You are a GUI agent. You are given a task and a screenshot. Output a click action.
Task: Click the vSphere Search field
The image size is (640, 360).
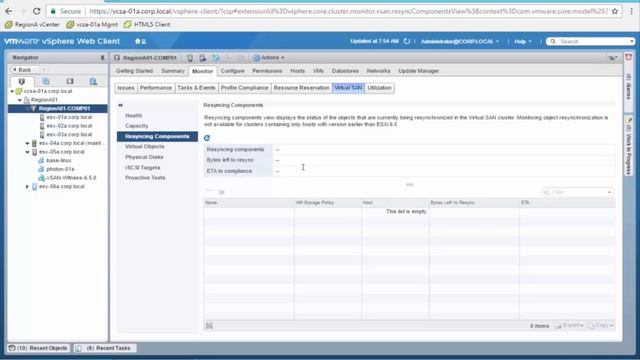[x=590, y=41]
